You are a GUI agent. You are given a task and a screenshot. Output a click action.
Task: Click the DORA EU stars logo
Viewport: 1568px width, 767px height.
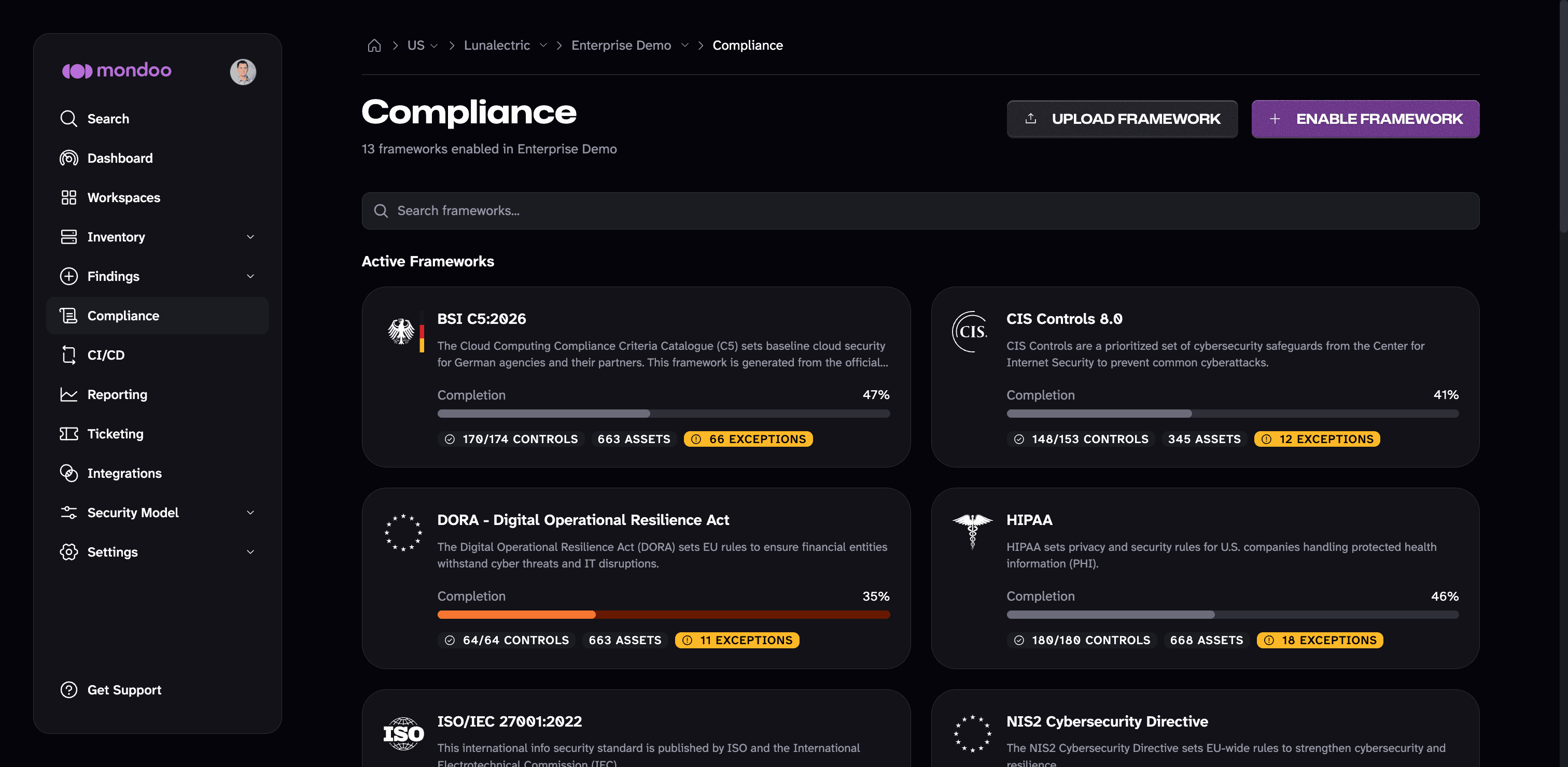pyautogui.click(x=403, y=532)
